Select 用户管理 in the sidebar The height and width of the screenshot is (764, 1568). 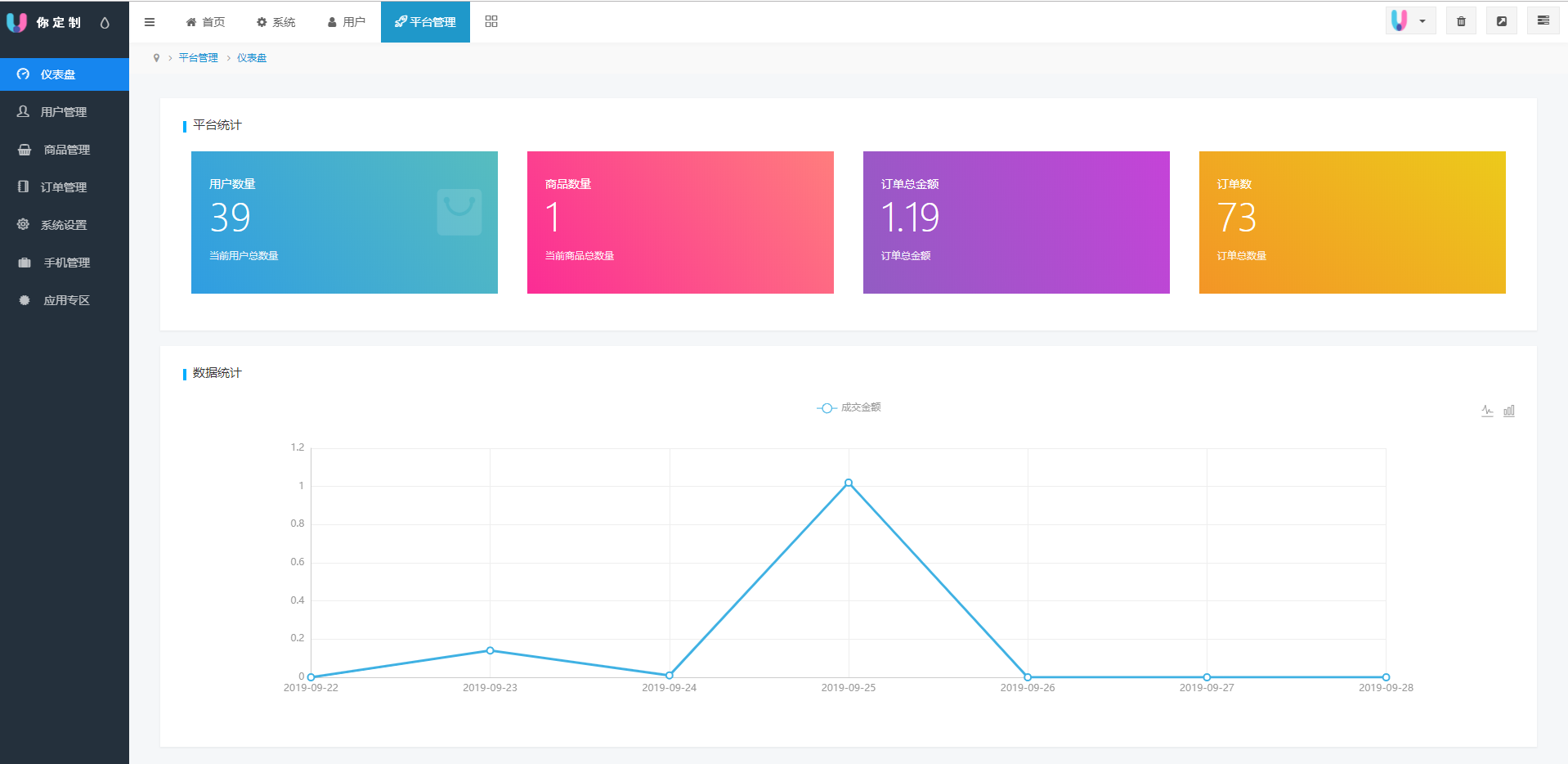pos(64,112)
